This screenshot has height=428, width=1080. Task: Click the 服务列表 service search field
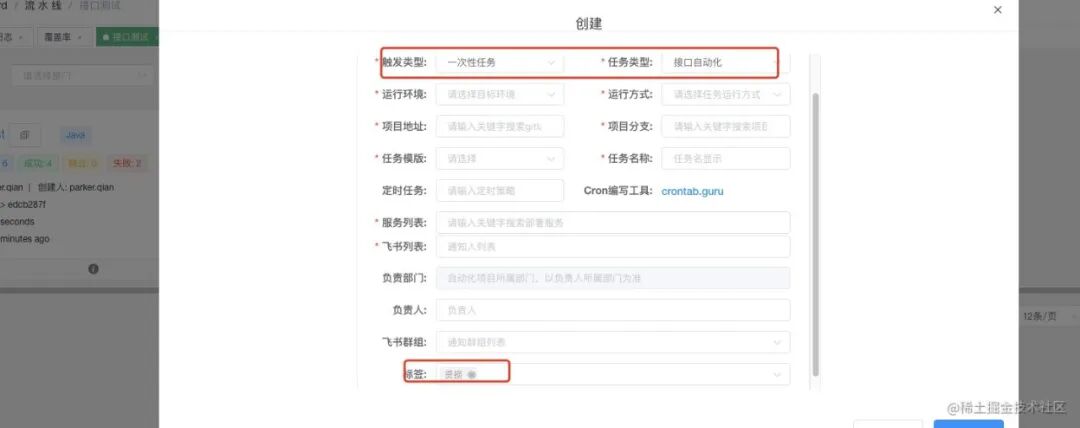click(613, 223)
